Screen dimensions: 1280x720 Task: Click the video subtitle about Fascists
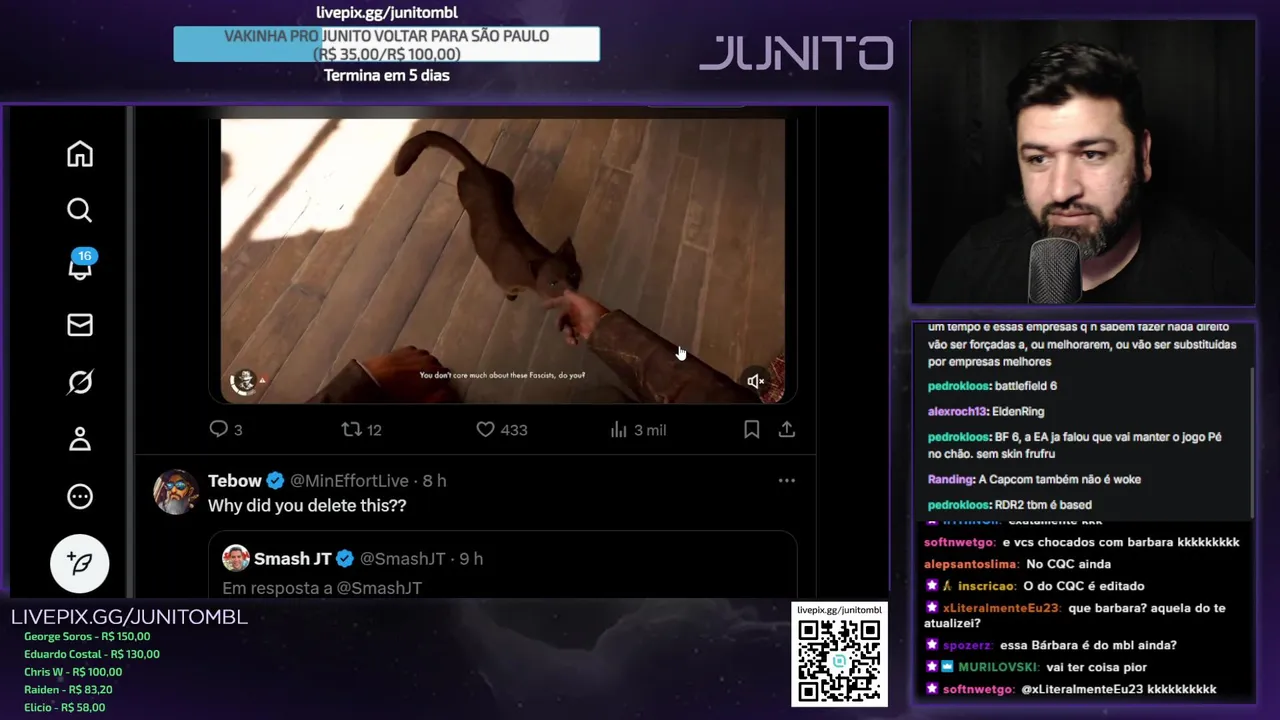pos(502,376)
